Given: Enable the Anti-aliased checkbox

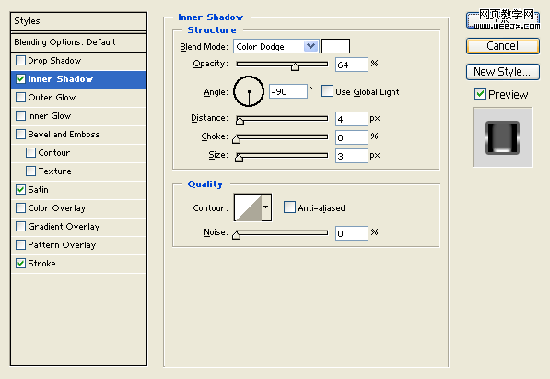Looking at the screenshot, I should (x=290, y=207).
